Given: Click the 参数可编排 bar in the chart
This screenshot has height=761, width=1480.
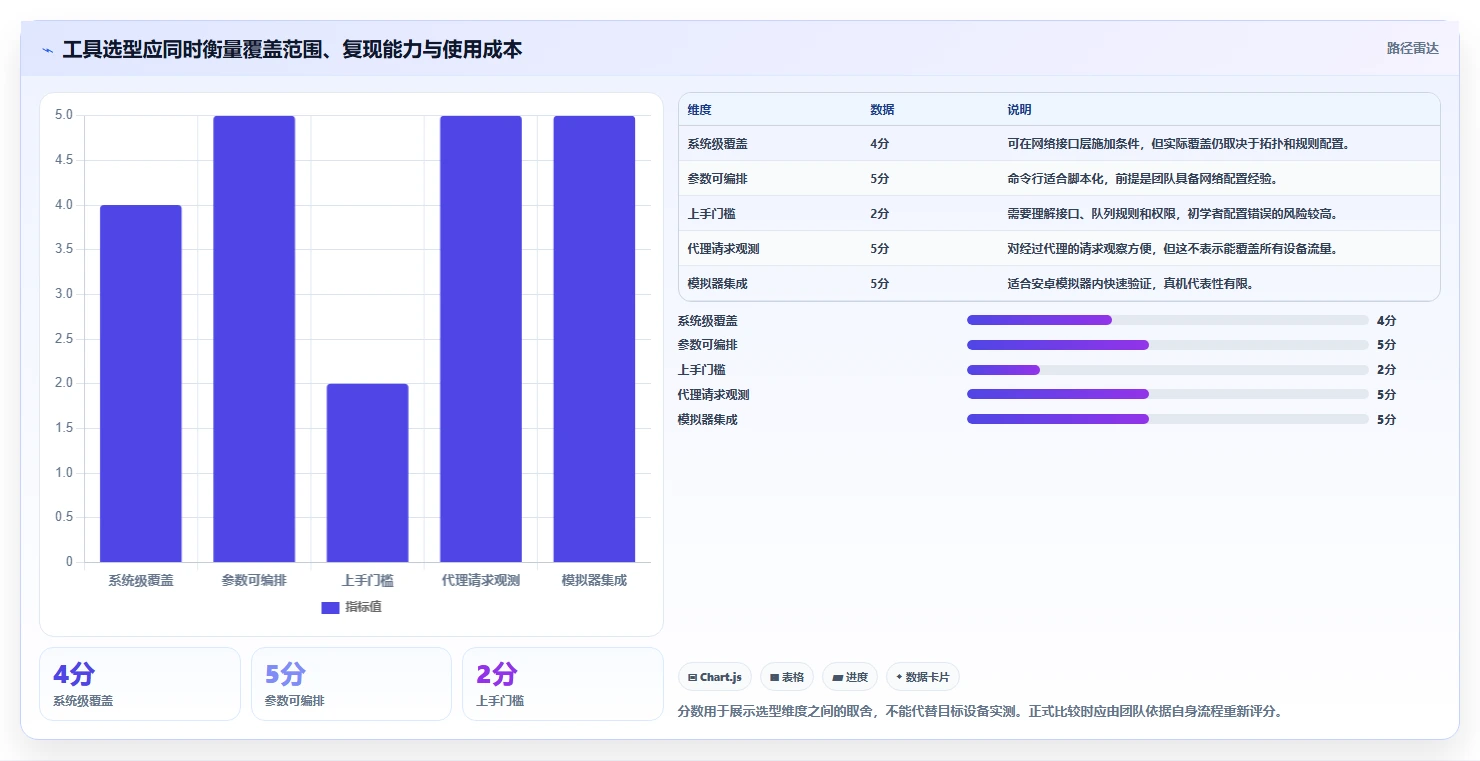Looking at the screenshot, I should (254, 339).
